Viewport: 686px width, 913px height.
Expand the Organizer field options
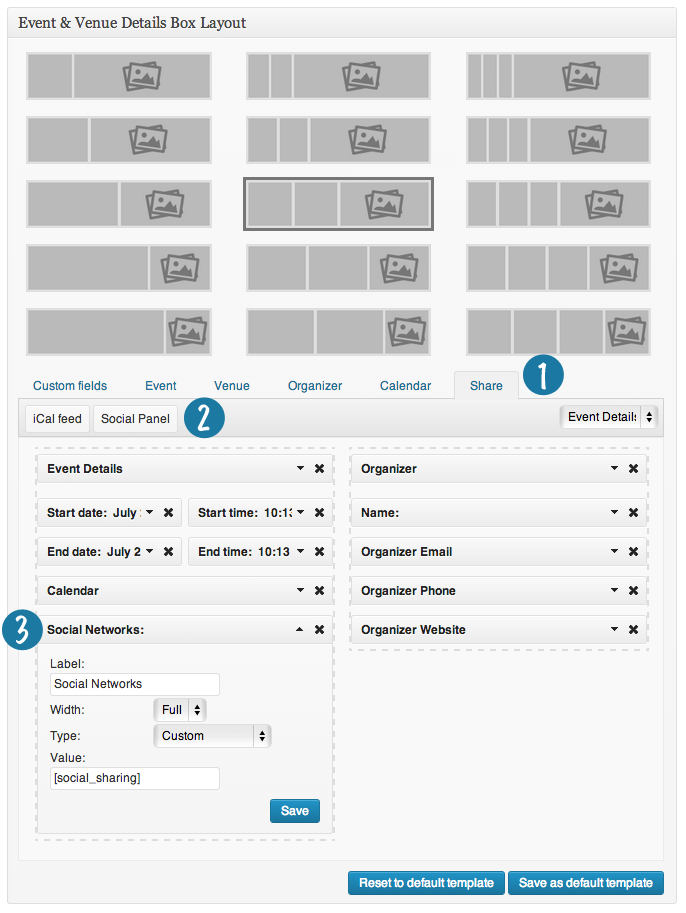[x=614, y=469]
